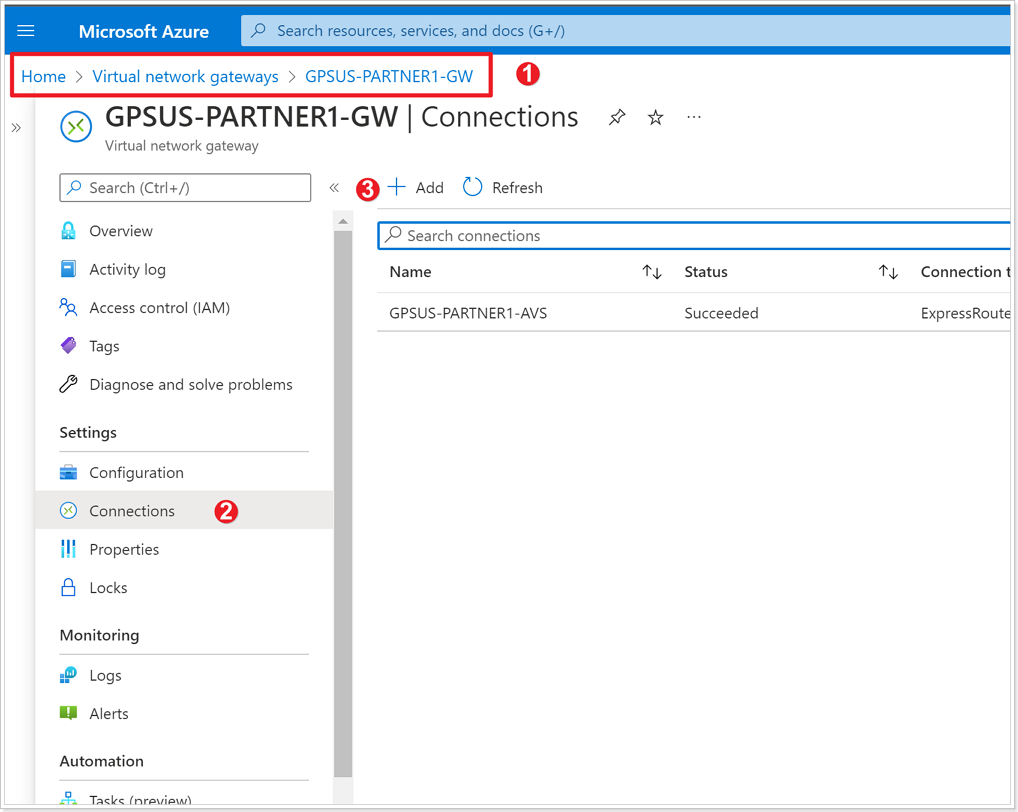The image size is (1018, 812).
Task: Click the IAM people icon
Action: pos(68,307)
